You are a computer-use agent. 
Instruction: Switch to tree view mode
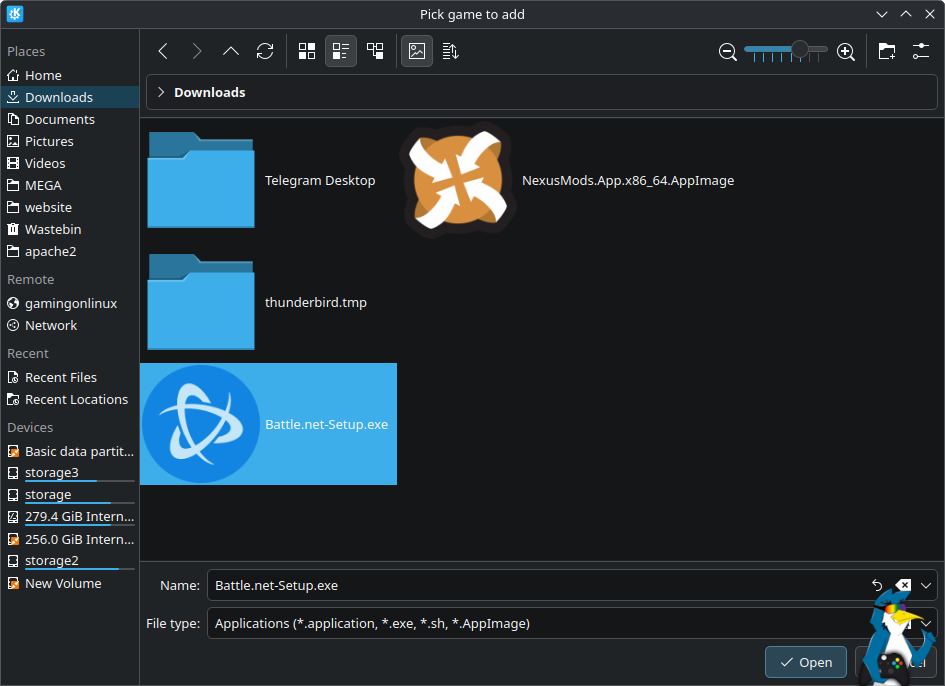pyautogui.click(x=375, y=51)
